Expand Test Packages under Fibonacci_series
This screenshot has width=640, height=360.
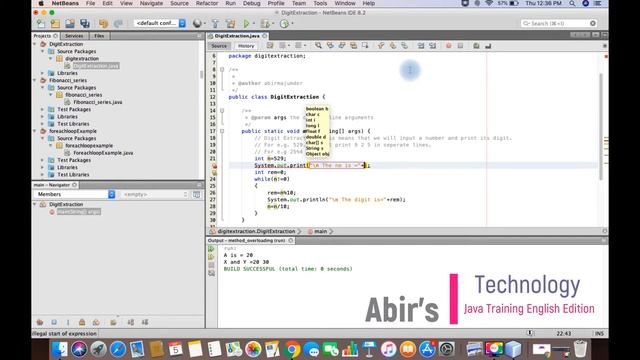42,109
